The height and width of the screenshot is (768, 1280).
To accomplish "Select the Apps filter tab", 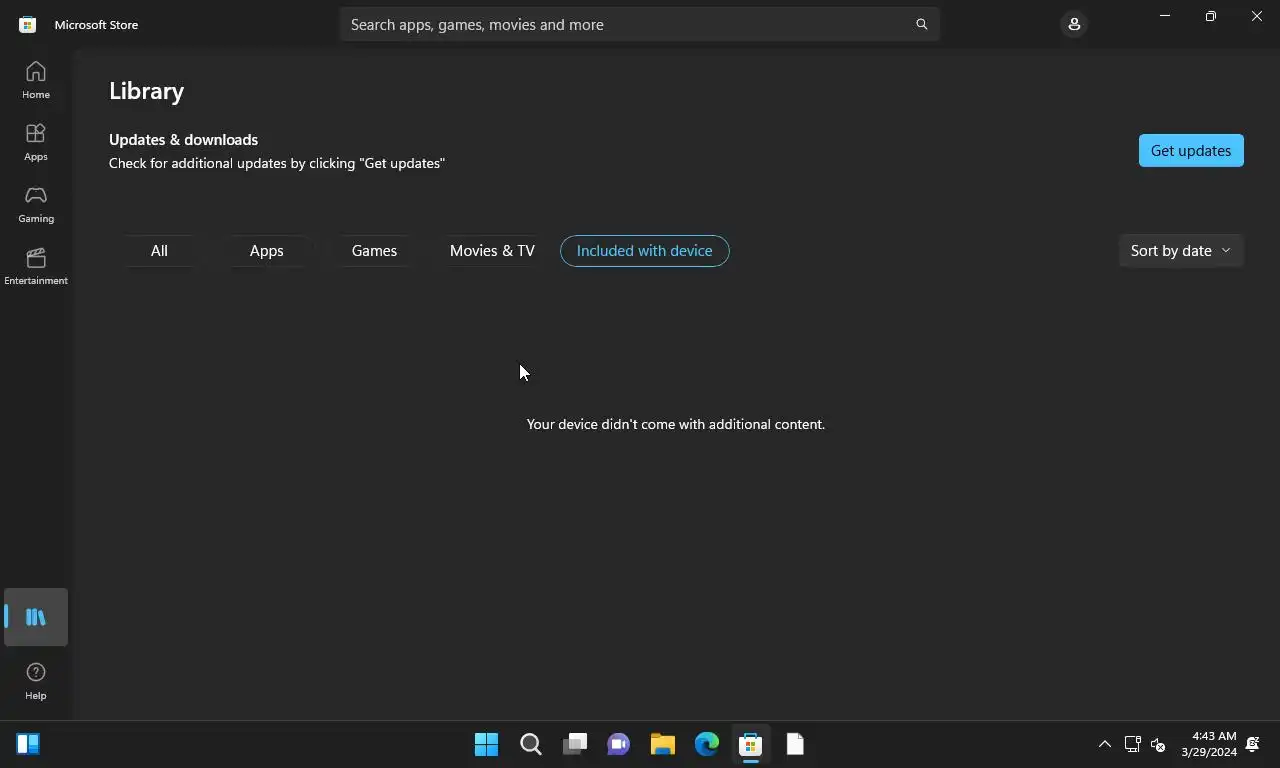I will coord(267,250).
